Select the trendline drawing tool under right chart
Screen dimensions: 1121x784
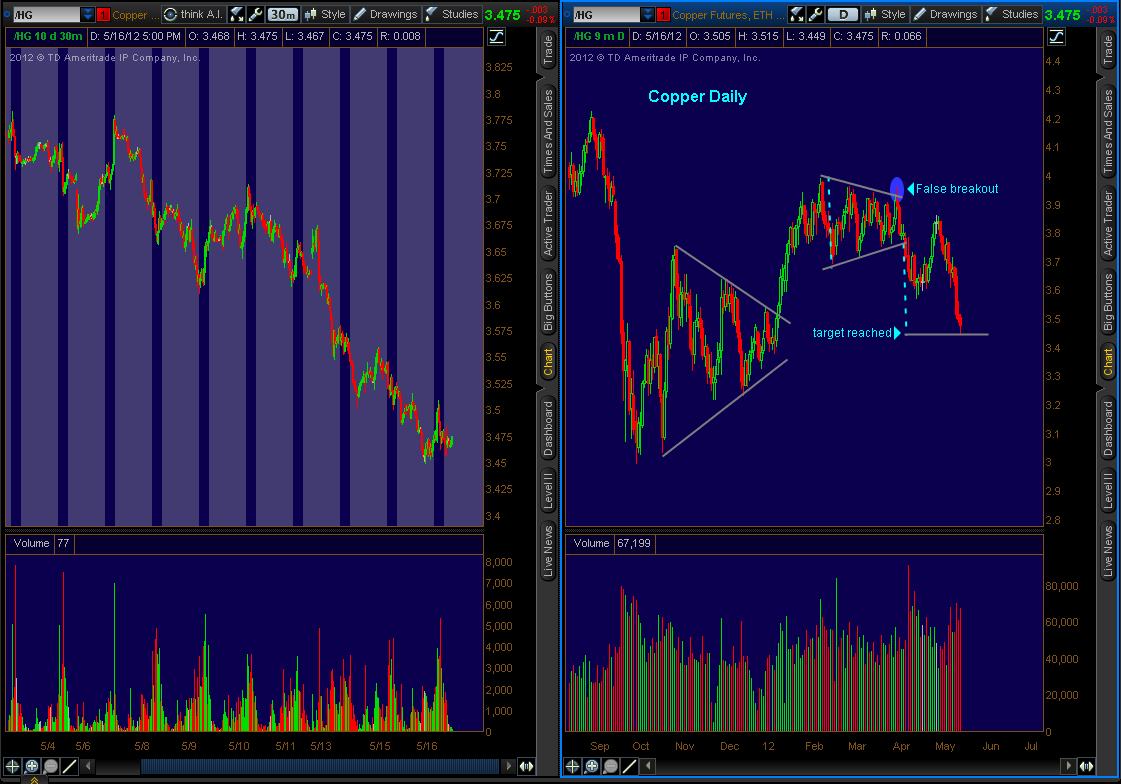coord(630,766)
